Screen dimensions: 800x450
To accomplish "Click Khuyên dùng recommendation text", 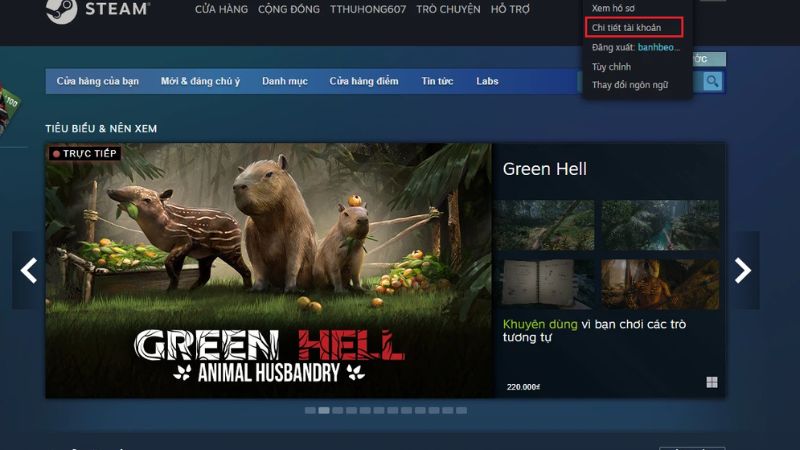I will click(x=540, y=324).
